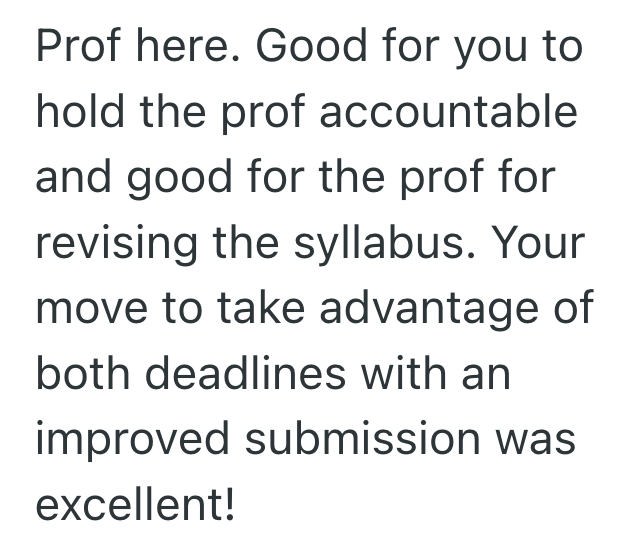Click the word "Prof" starting the comment

tap(76, 48)
